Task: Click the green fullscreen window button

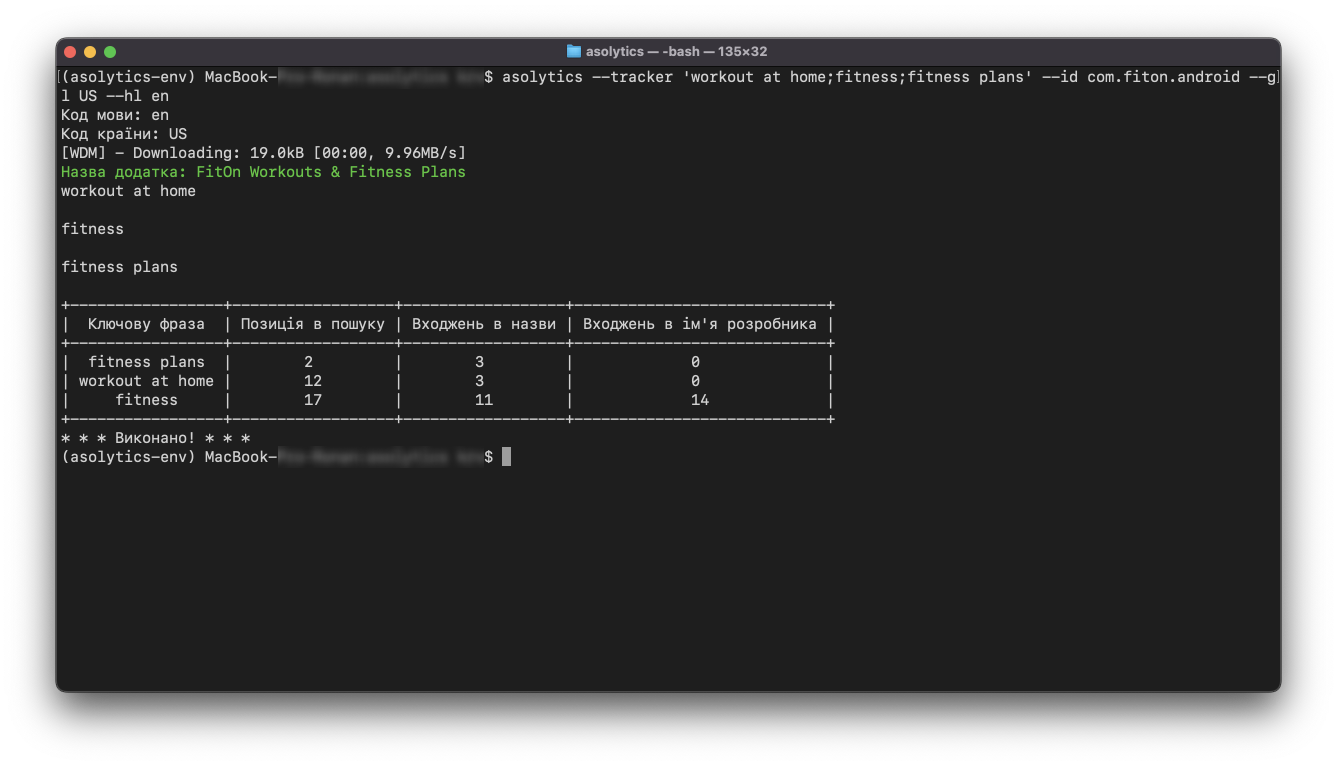Action: click(x=110, y=51)
